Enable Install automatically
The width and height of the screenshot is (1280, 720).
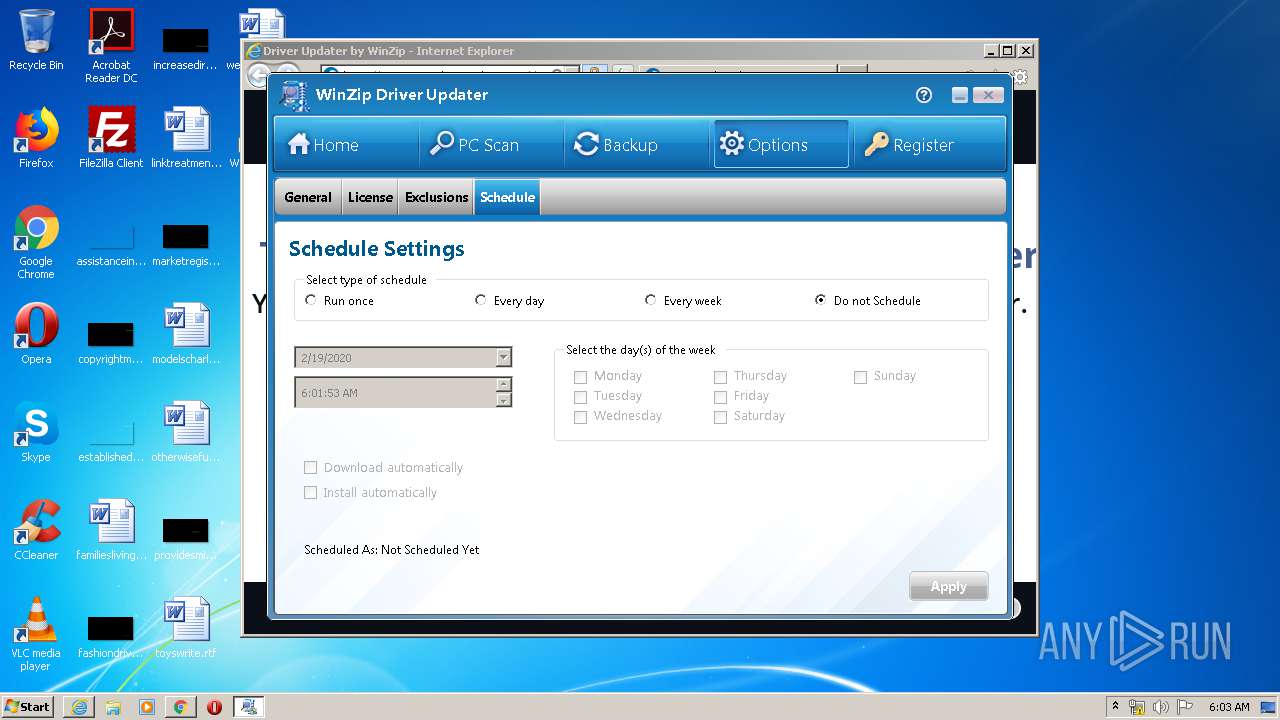point(310,493)
